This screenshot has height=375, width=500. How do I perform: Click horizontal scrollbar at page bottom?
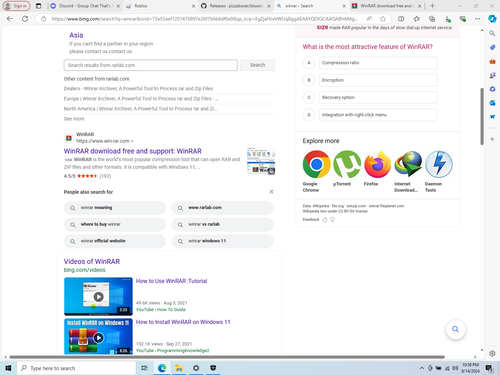click(227, 357)
